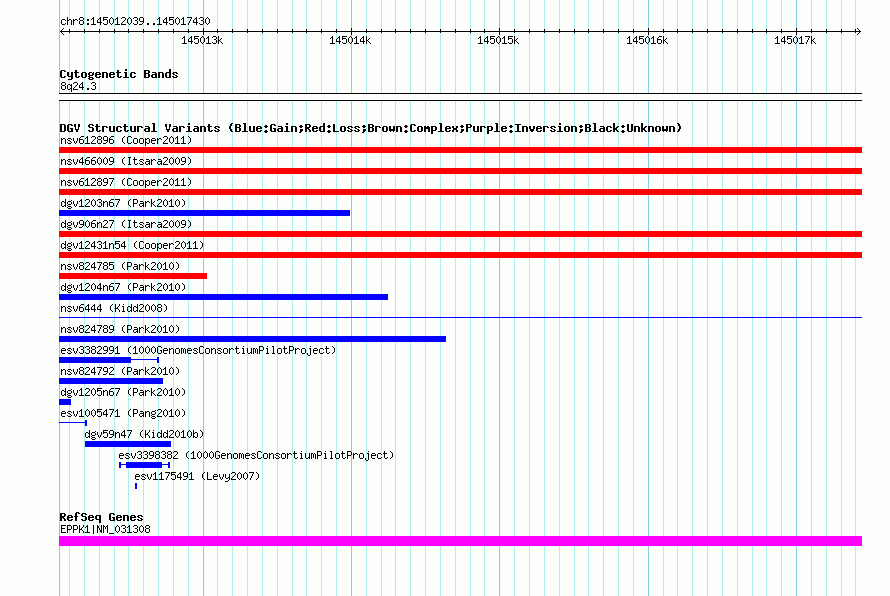Open the dgv59n47 (Kidd2010b) label
890x596 pixels.
click(144, 434)
